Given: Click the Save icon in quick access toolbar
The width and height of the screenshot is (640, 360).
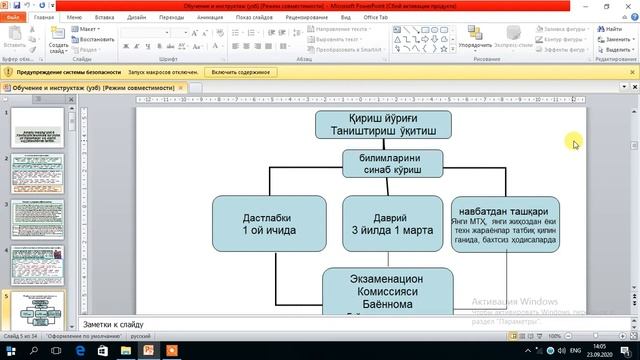Looking at the screenshot, I should click(17, 6).
